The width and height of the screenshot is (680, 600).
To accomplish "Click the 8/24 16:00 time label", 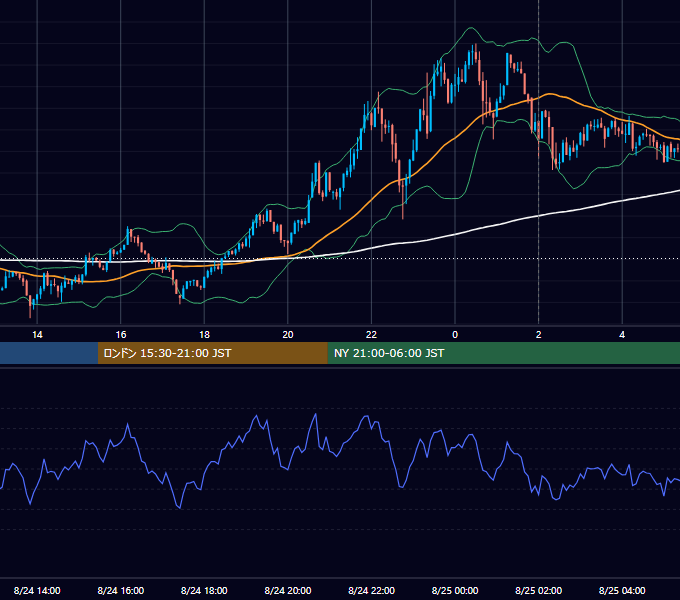I will (121, 590).
